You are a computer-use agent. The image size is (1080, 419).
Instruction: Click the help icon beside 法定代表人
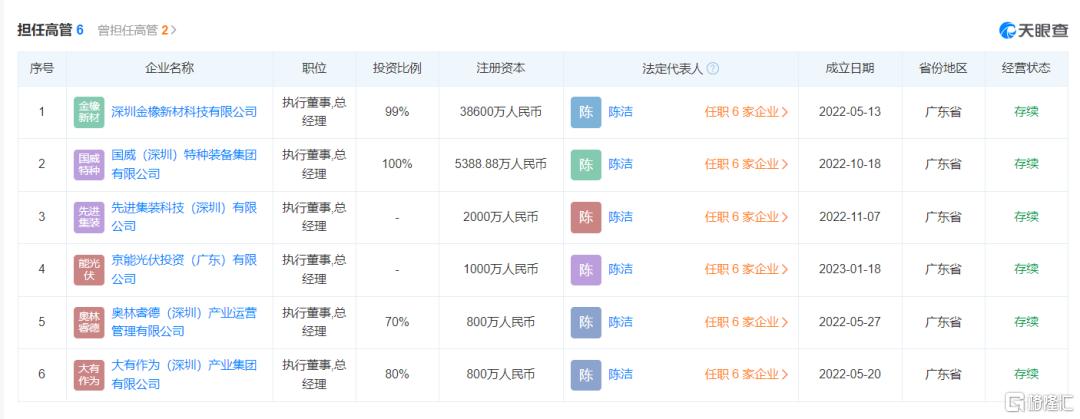pyautogui.click(x=713, y=68)
